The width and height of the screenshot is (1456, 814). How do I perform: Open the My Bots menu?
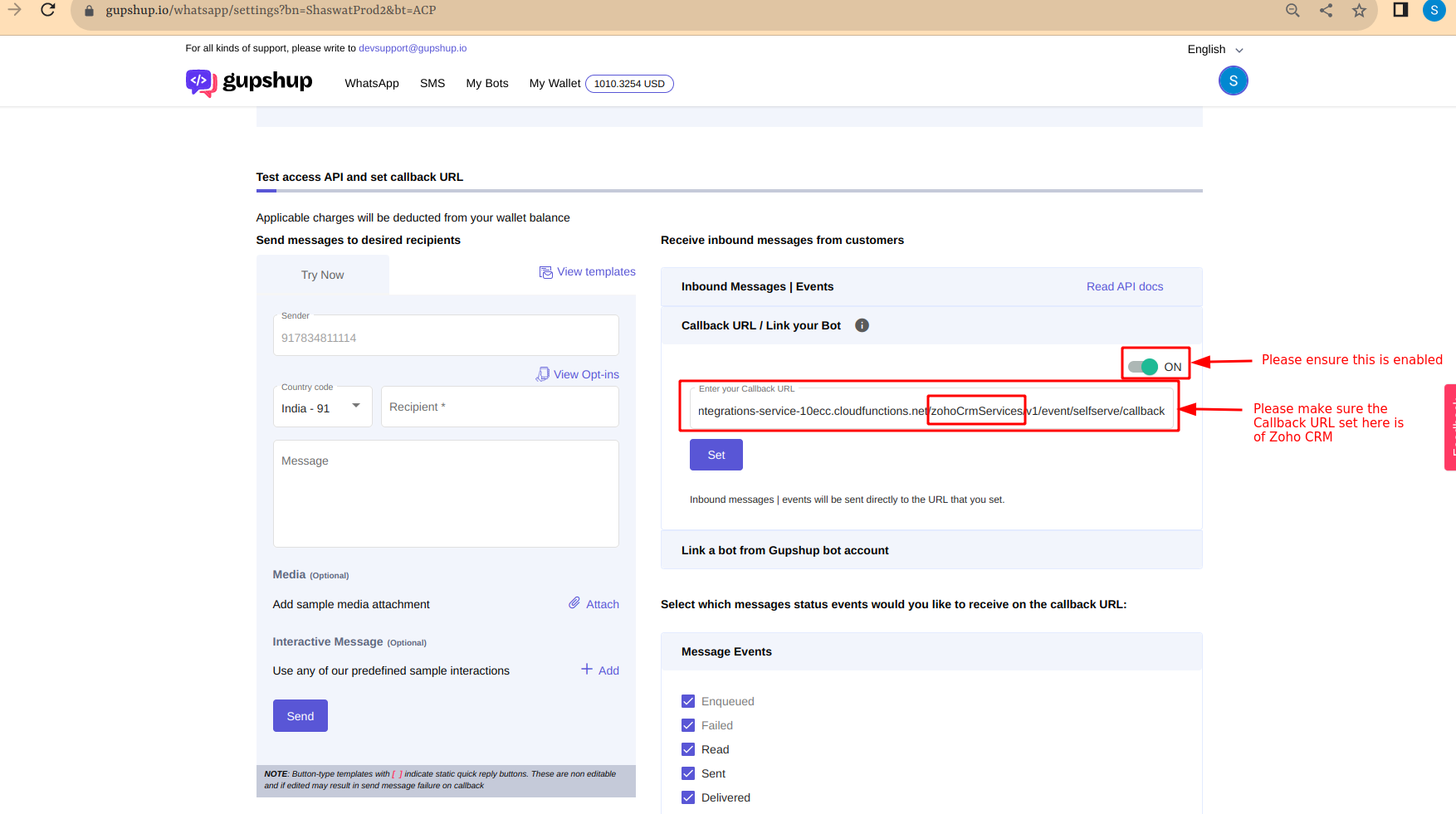pyautogui.click(x=487, y=83)
